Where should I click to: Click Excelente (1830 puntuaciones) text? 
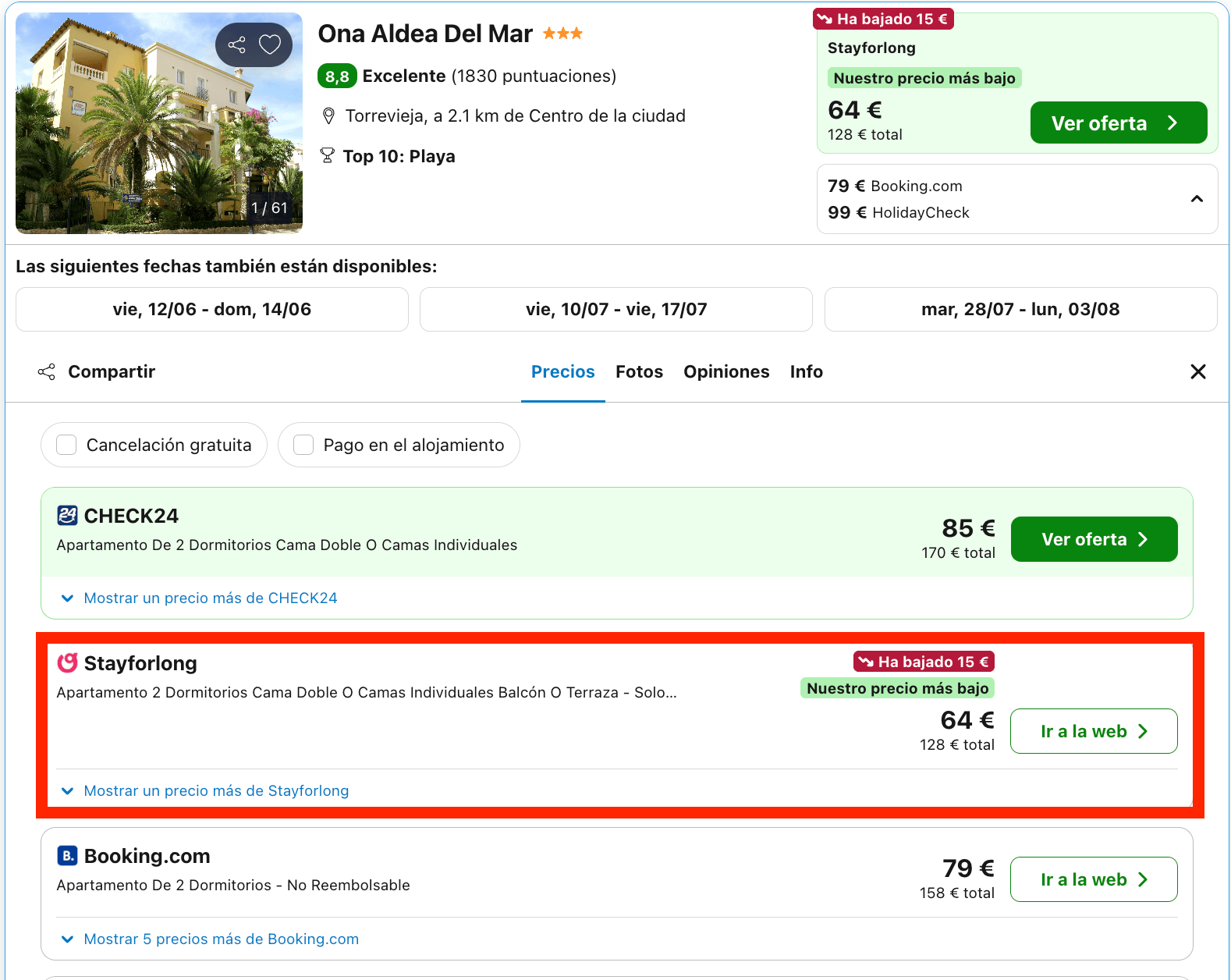pyautogui.click(x=490, y=76)
